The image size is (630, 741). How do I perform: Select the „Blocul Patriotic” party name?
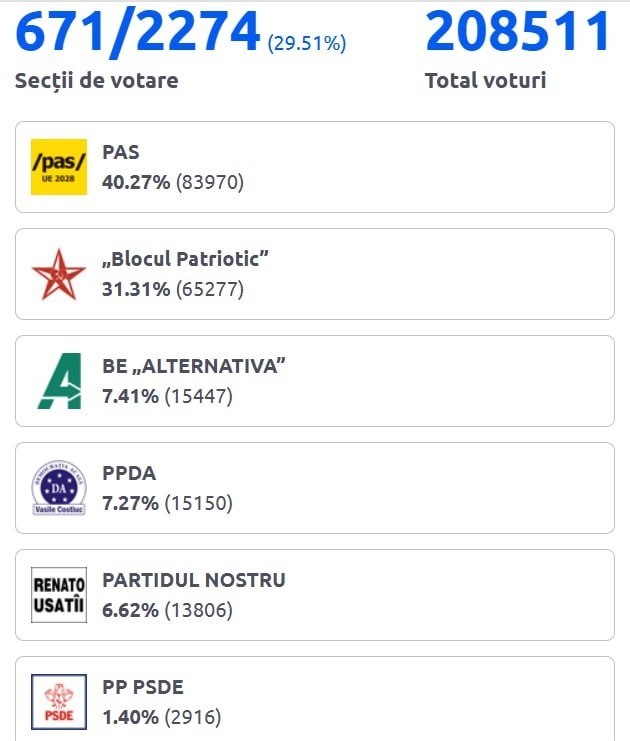(x=186, y=260)
